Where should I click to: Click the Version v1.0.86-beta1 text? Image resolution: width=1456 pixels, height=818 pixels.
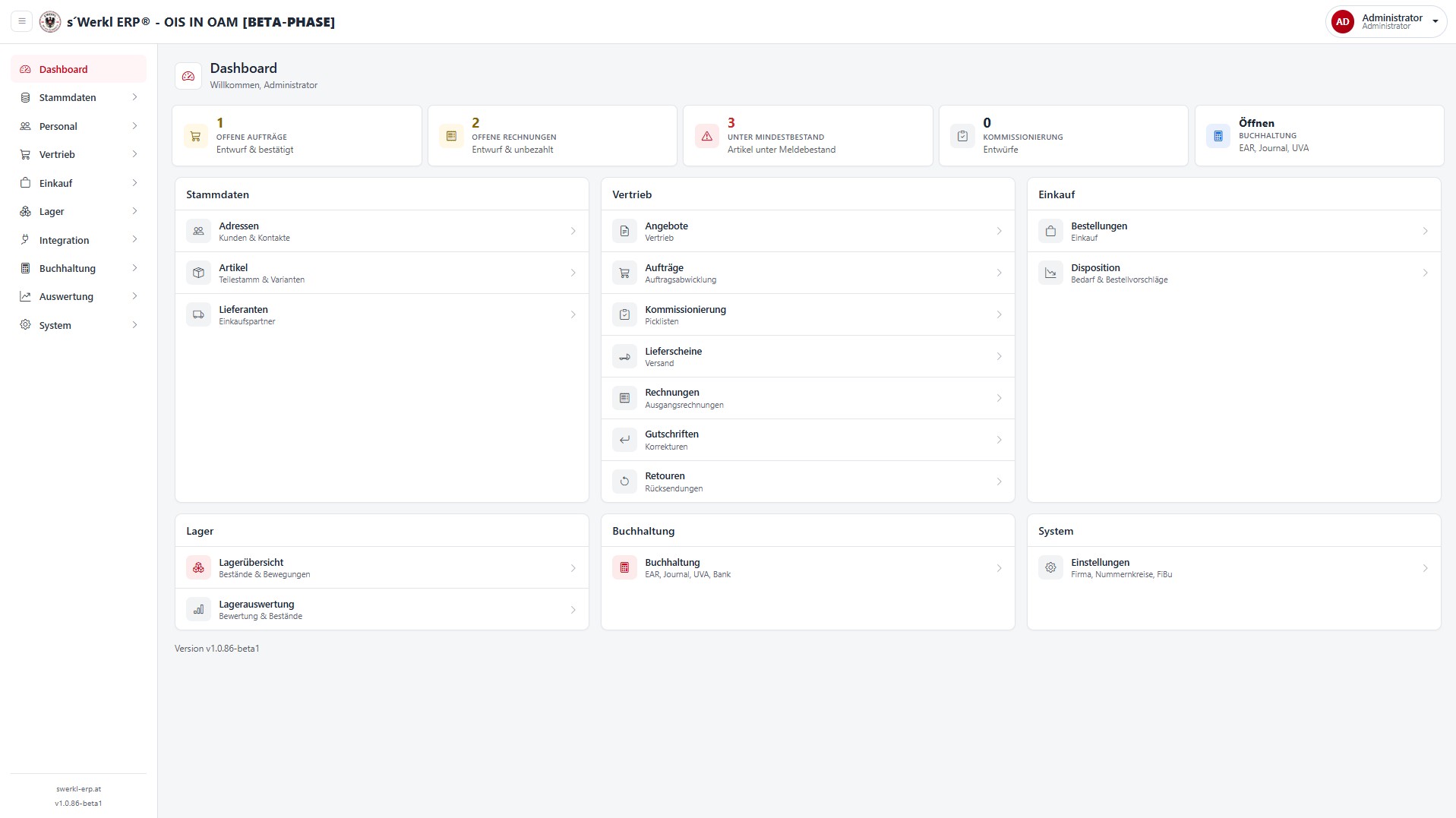pos(217,649)
